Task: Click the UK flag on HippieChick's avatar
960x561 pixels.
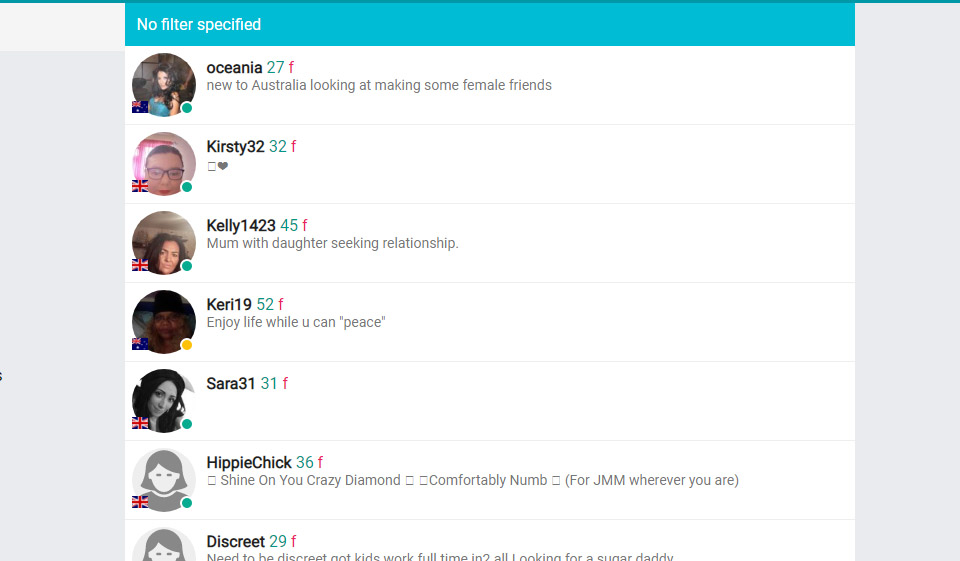Action: [x=140, y=502]
